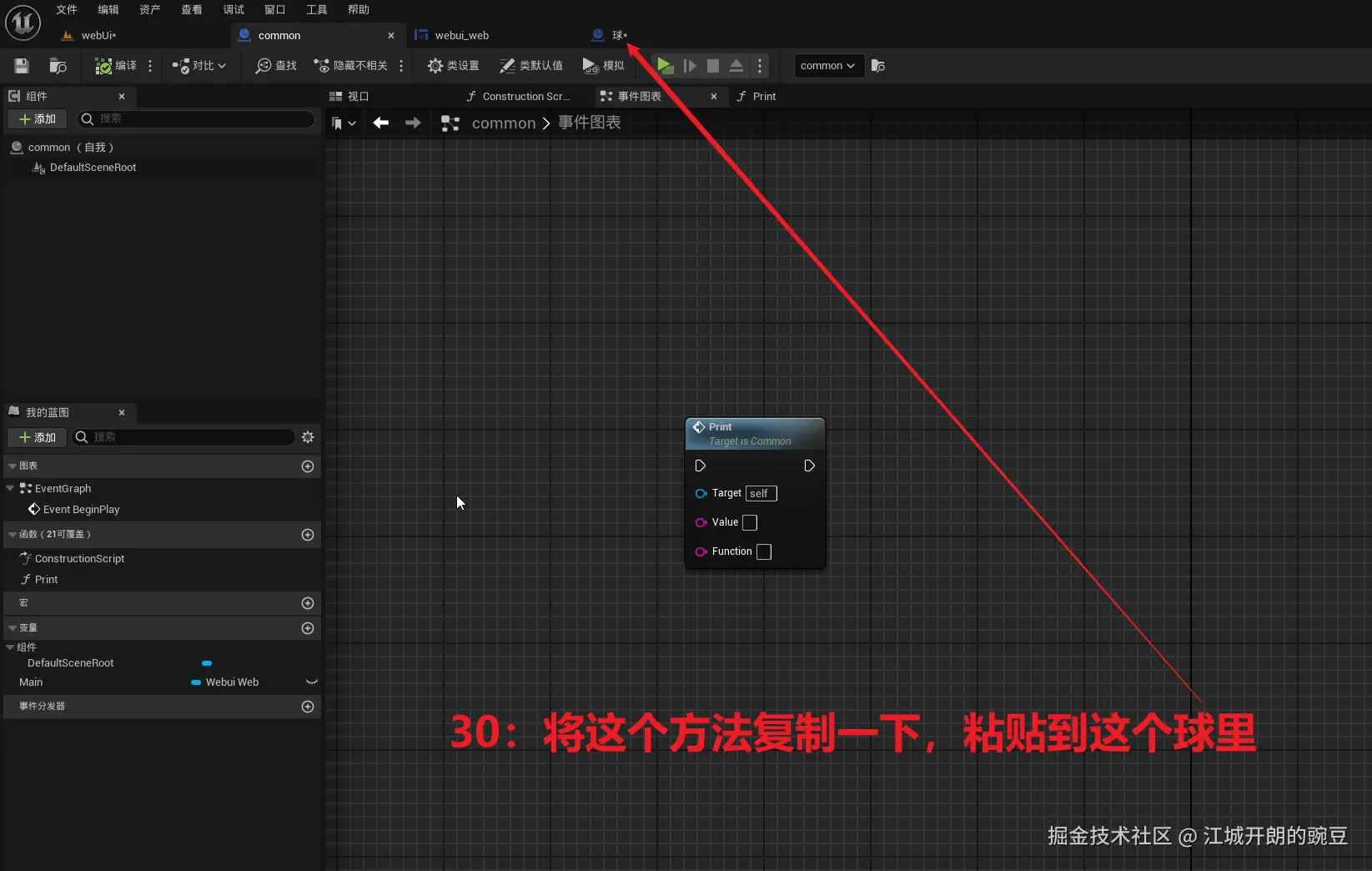Screen dimensions: 1372x871
Task: Toggle 模拟 simulation mode
Action: (603, 66)
